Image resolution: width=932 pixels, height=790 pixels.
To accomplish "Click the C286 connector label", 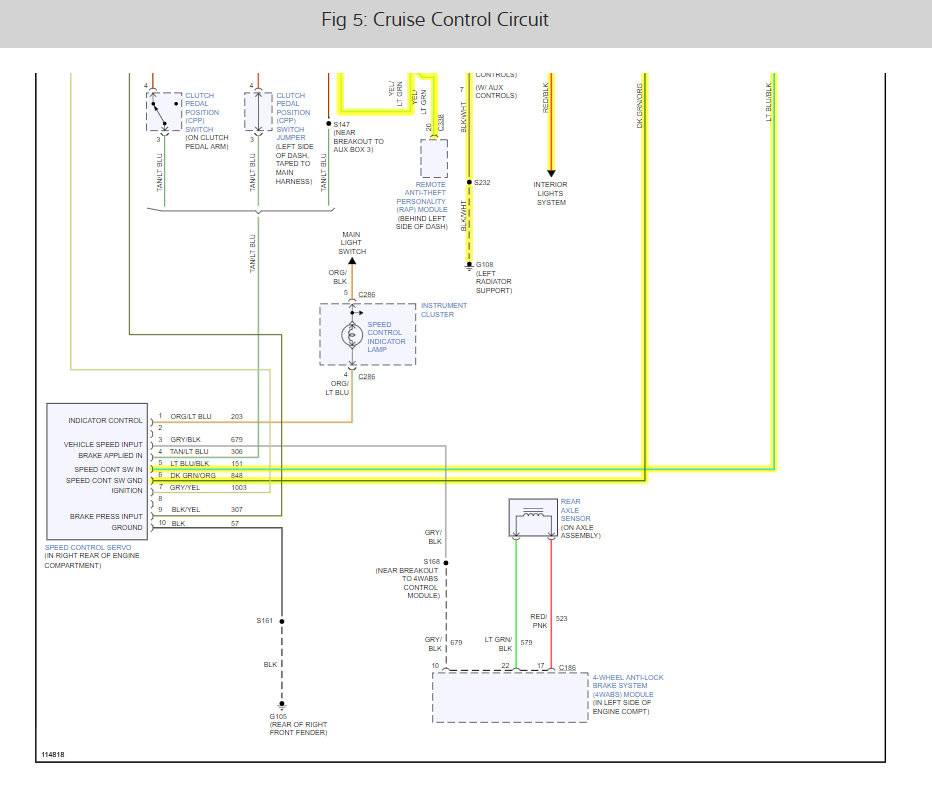I will 366,294.
